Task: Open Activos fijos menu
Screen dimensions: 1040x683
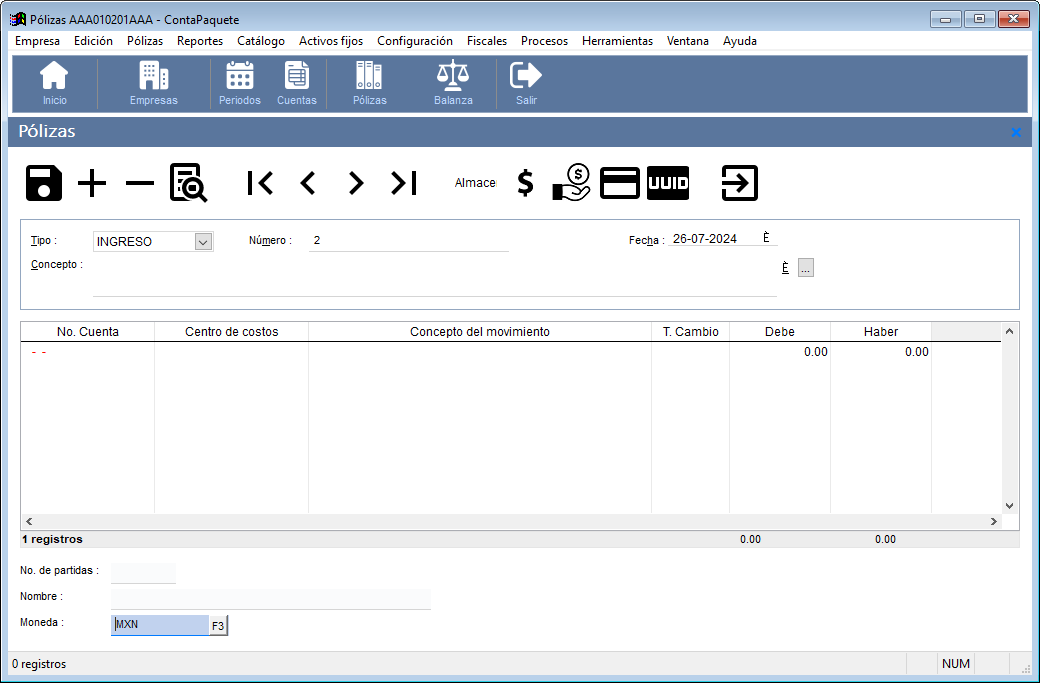Action: pyautogui.click(x=331, y=41)
